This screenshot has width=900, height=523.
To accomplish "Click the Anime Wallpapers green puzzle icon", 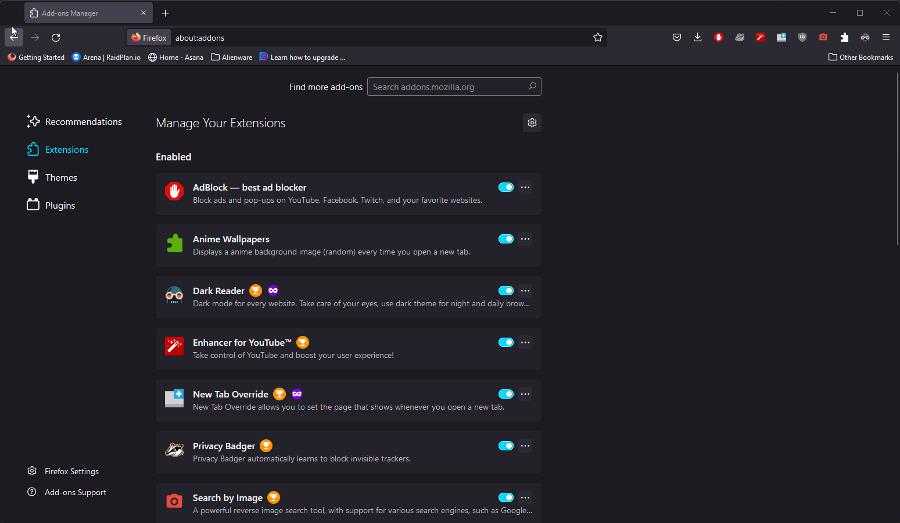I will click(x=174, y=243).
